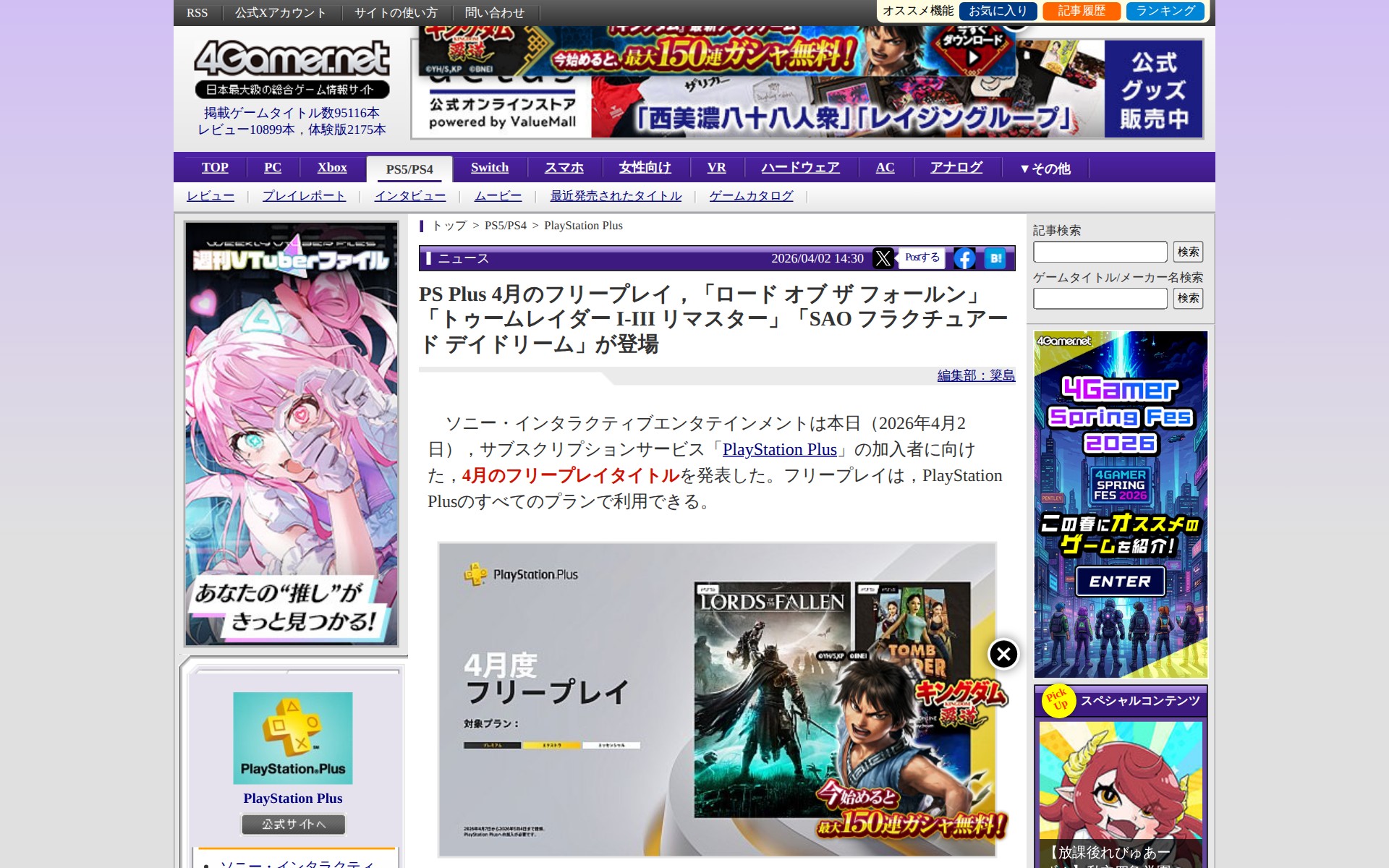The image size is (1389, 868).
Task: Open the 編集部：簗島 author link
Action: point(976,375)
